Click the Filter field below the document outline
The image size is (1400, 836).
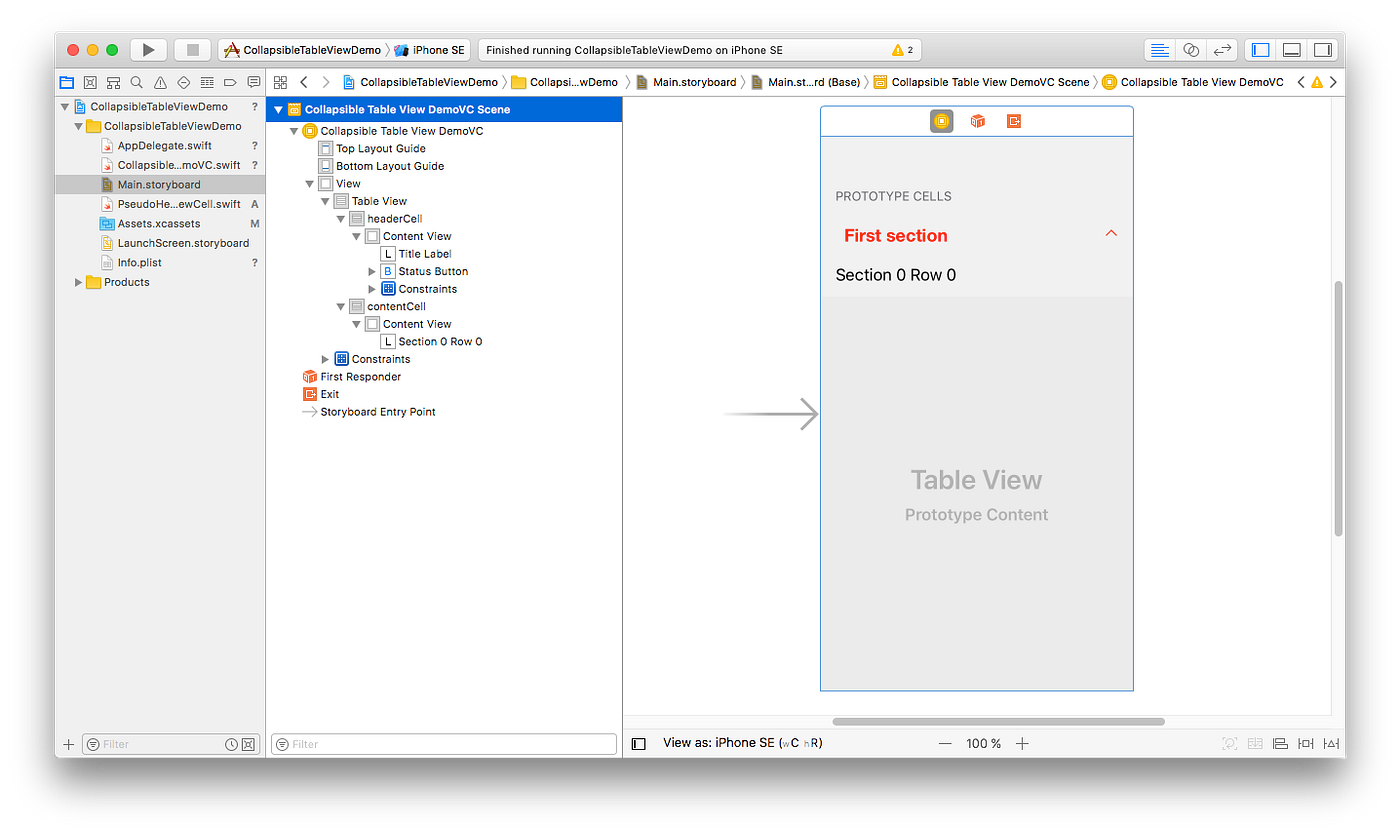pyautogui.click(x=443, y=743)
